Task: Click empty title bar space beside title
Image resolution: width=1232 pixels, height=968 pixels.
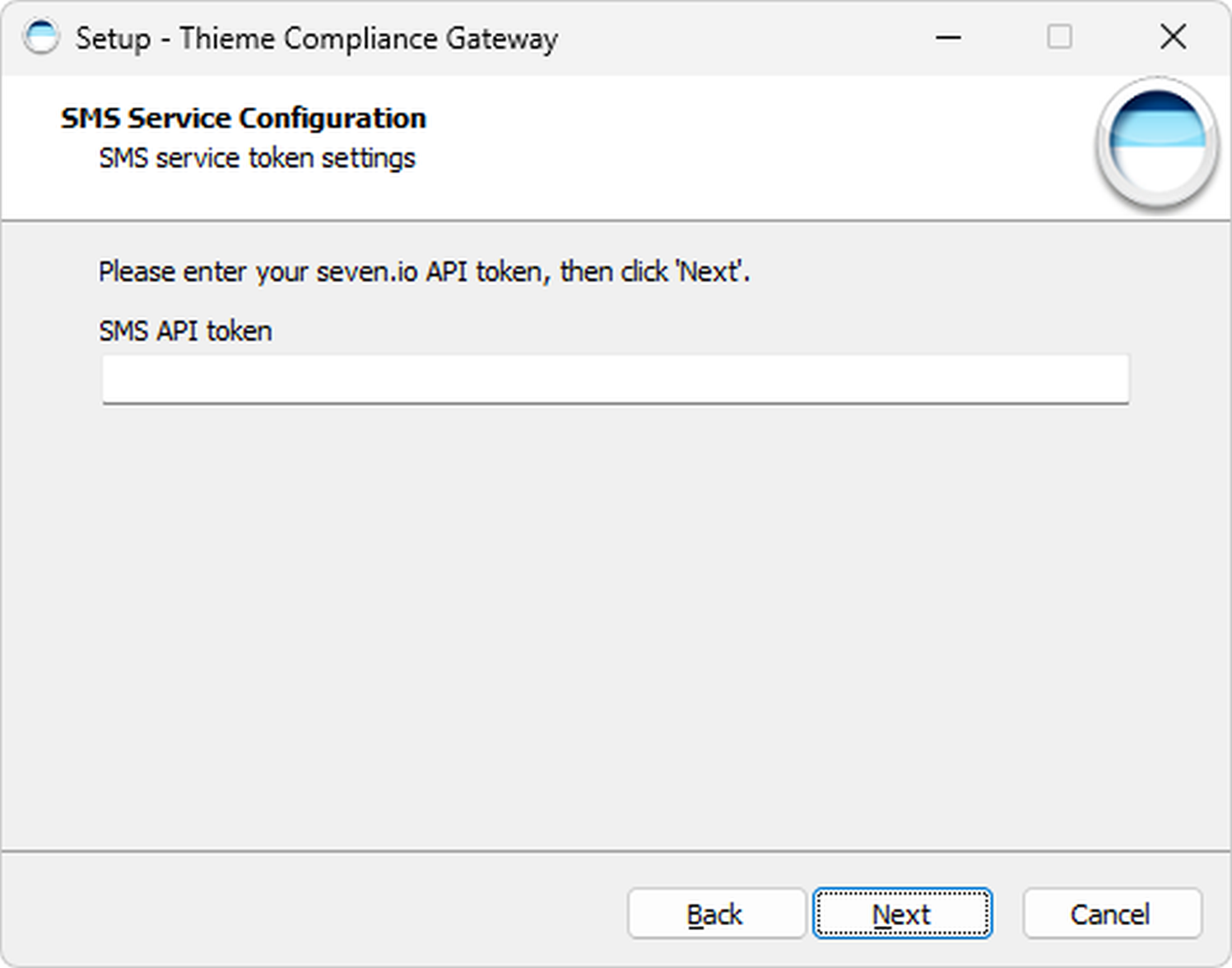Action: click(x=741, y=39)
